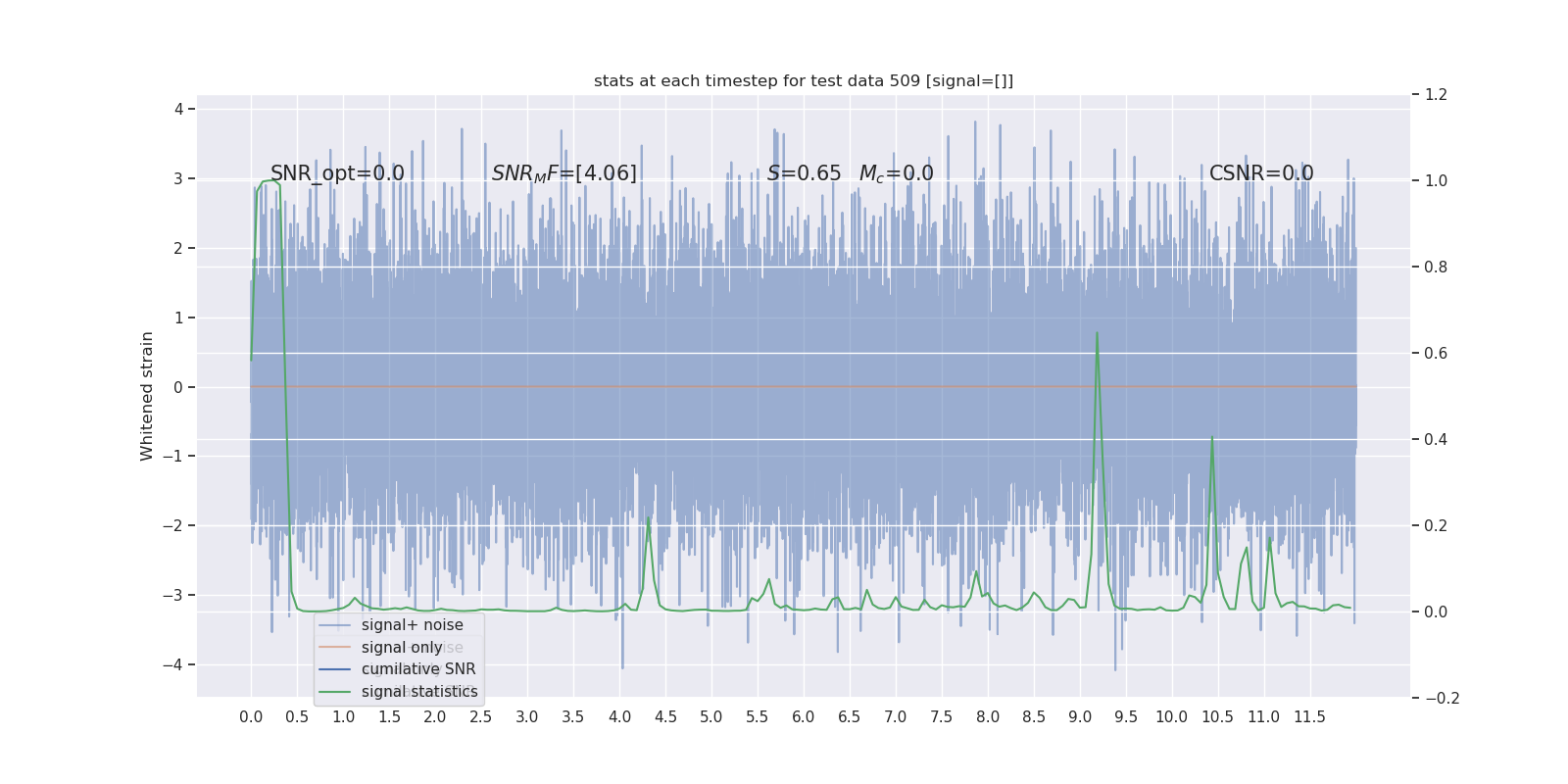Click the x-axis tick label 0.0

[x=251, y=717]
